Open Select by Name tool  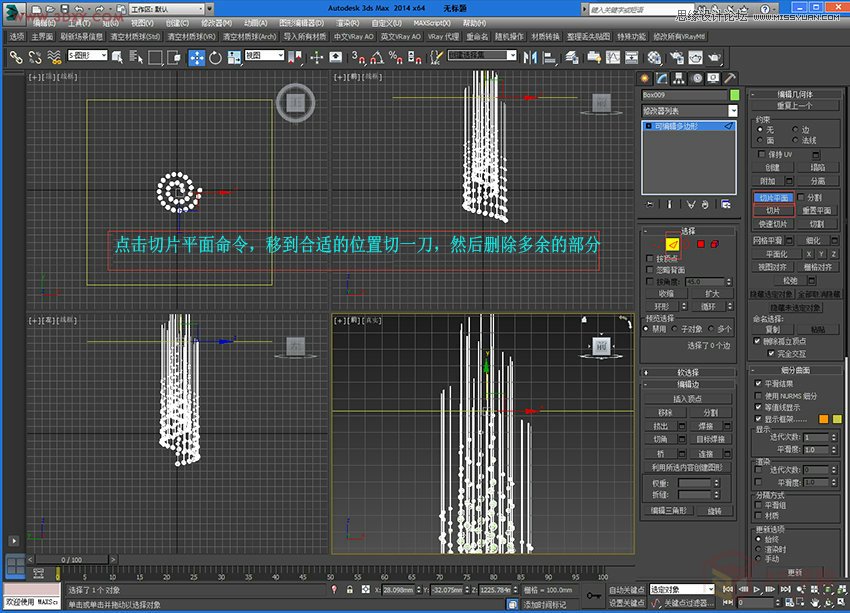tap(136, 57)
